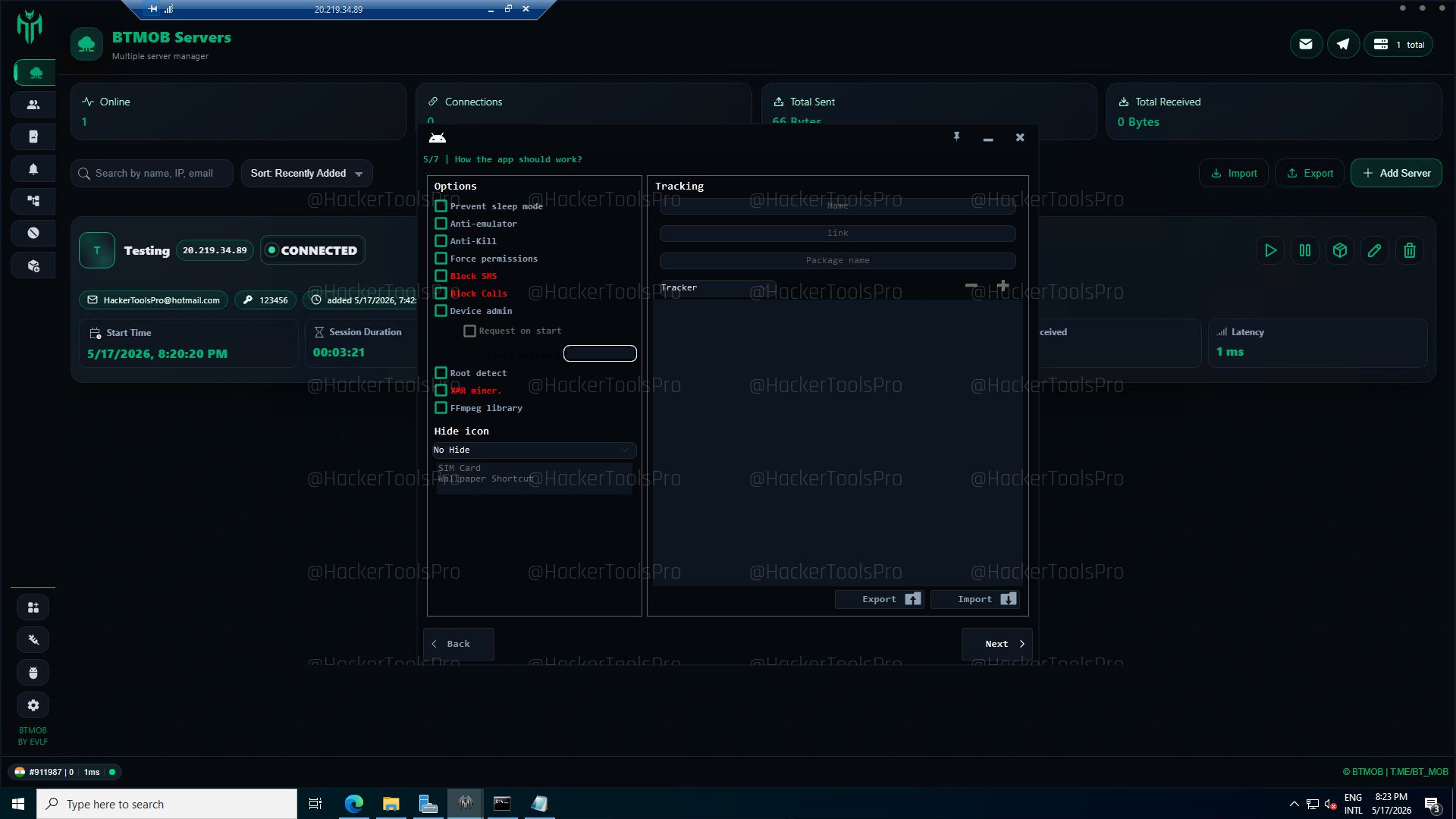The width and height of the screenshot is (1456, 819).
Task: Click the pin icon on the remote session bar
Action: click(x=153, y=9)
